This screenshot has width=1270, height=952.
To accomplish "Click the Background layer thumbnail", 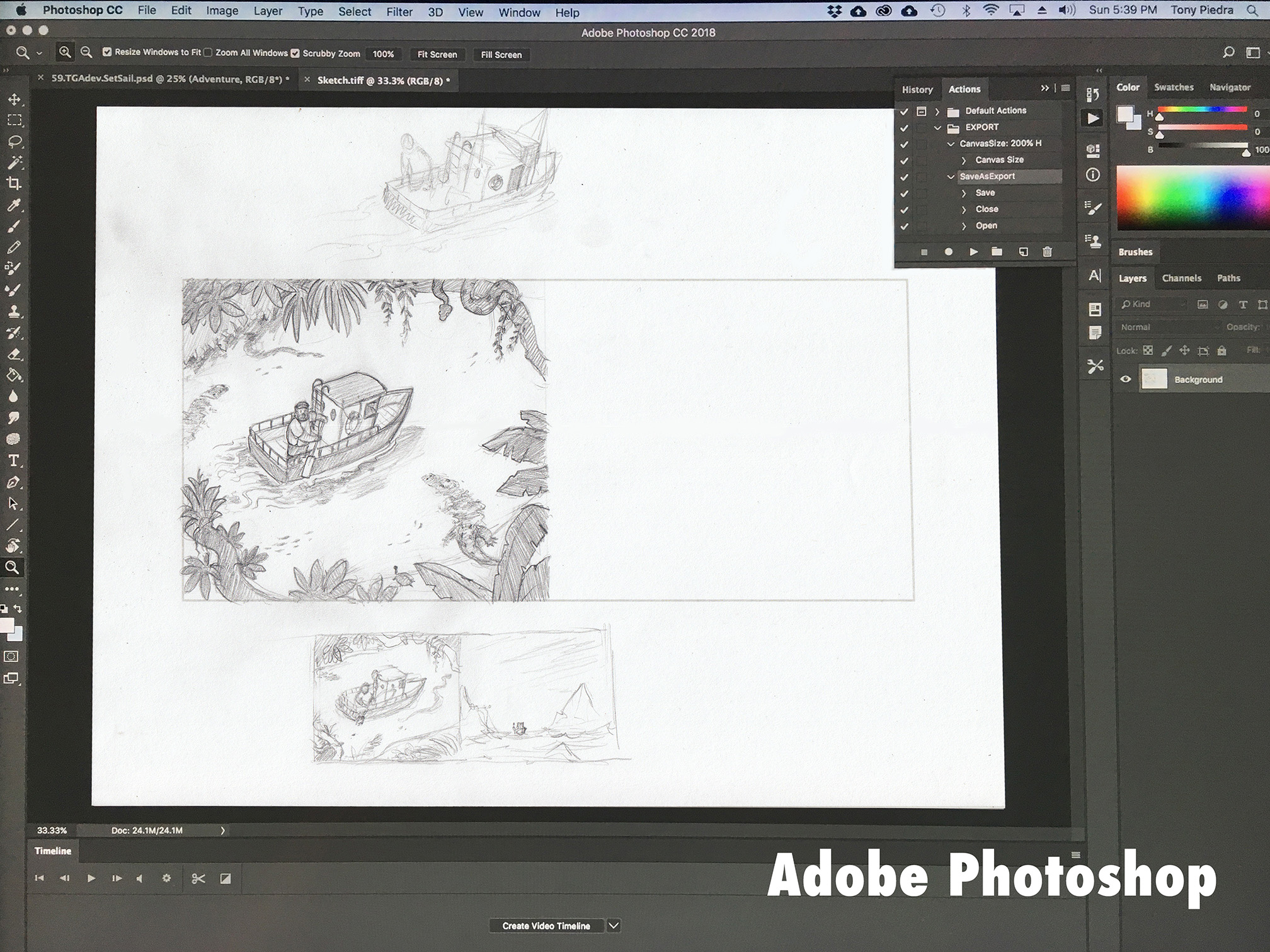I will (1154, 379).
